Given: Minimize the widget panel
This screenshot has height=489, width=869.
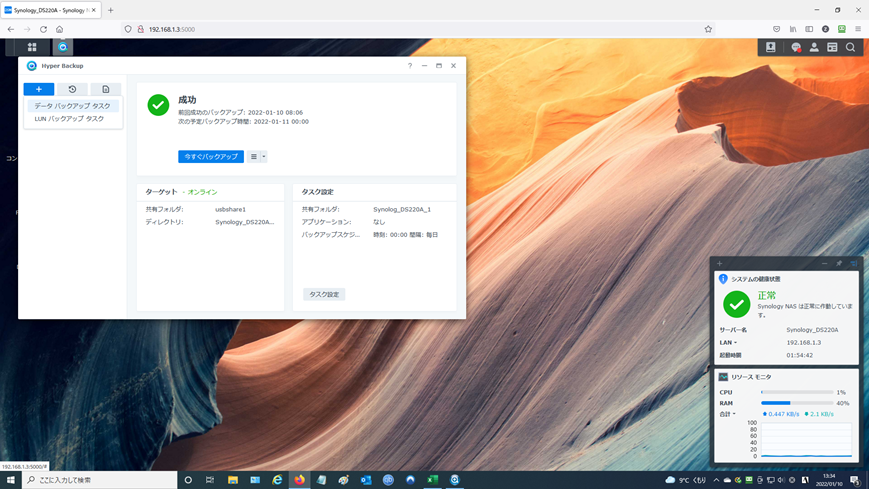Looking at the screenshot, I should (x=824, y=263).
